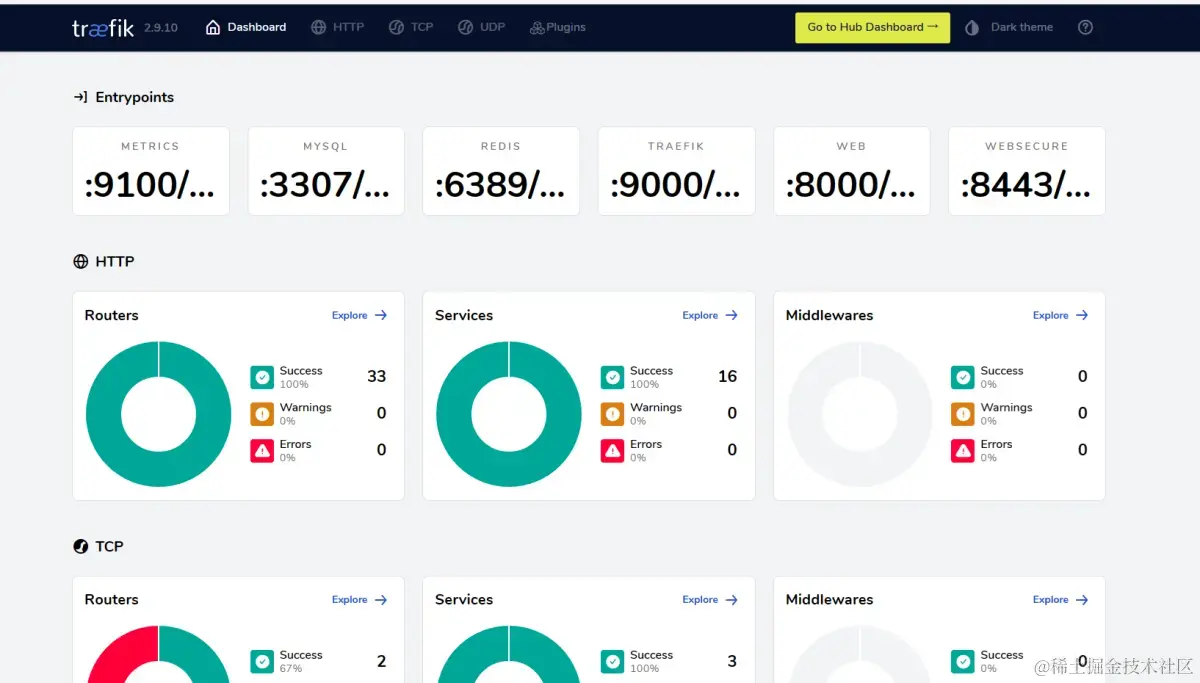Screen dimensions: 1200x683
Task: Click the Traefik logo in navbar
Action: pyautogui.click(x=102, y=27)
